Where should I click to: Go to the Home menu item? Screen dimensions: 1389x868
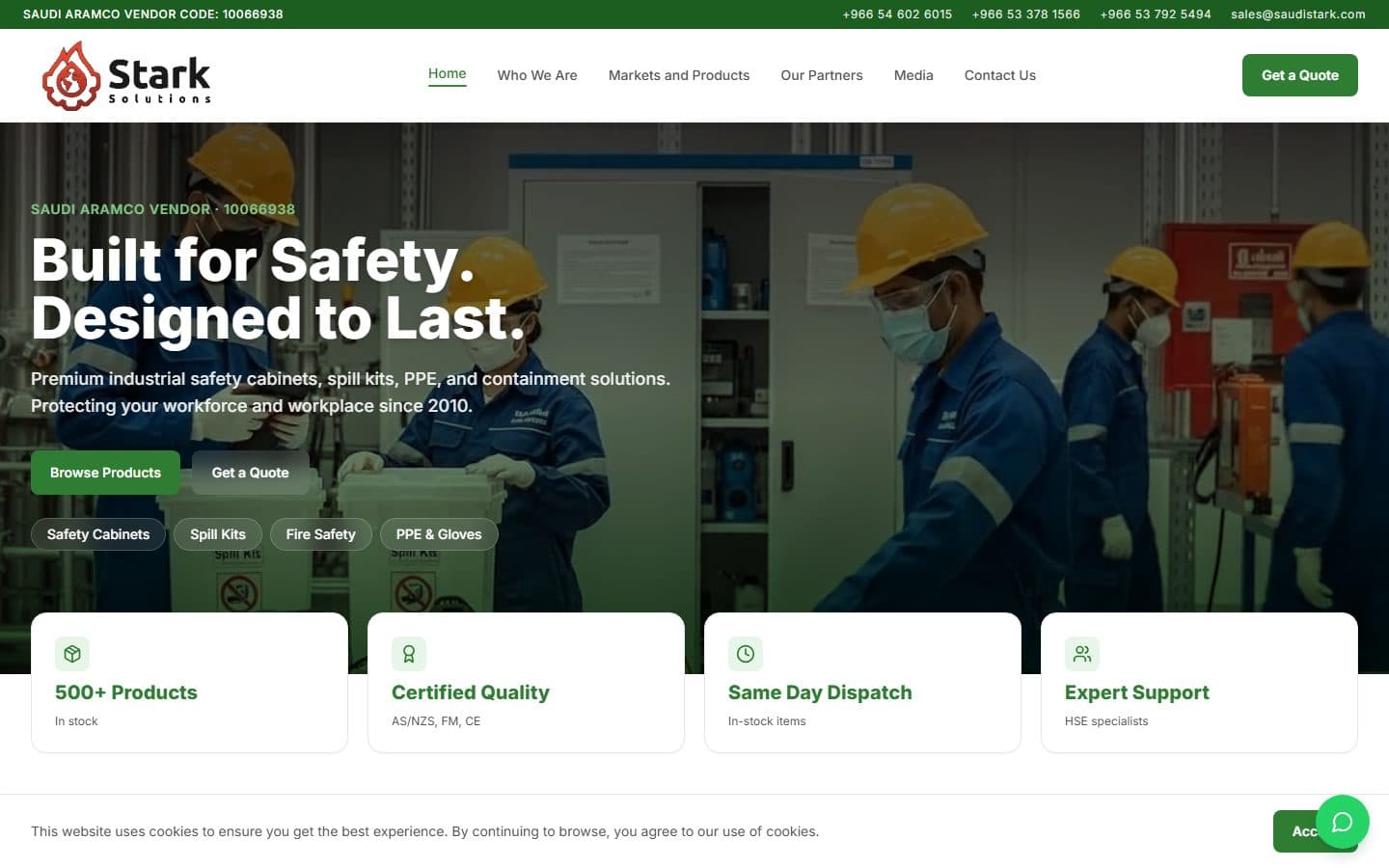coord(448,74)
